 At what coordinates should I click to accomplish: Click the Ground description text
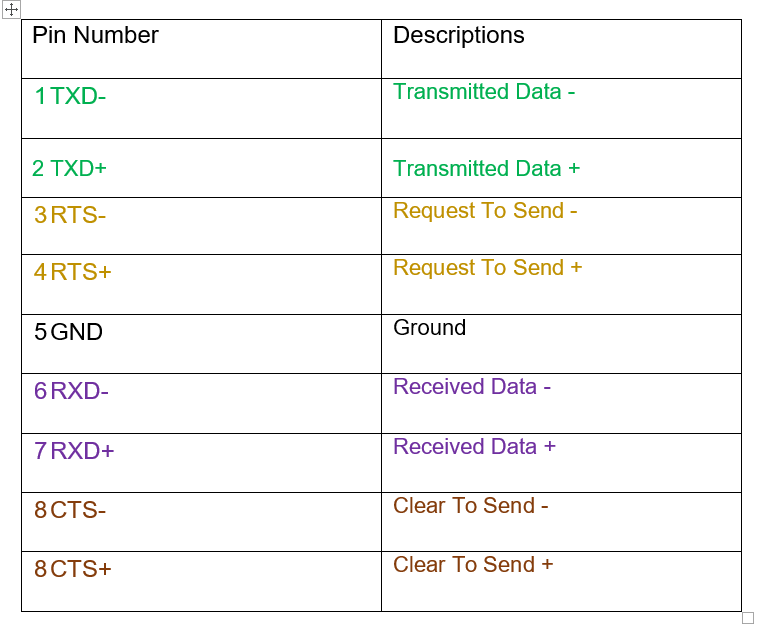[430, 328]
